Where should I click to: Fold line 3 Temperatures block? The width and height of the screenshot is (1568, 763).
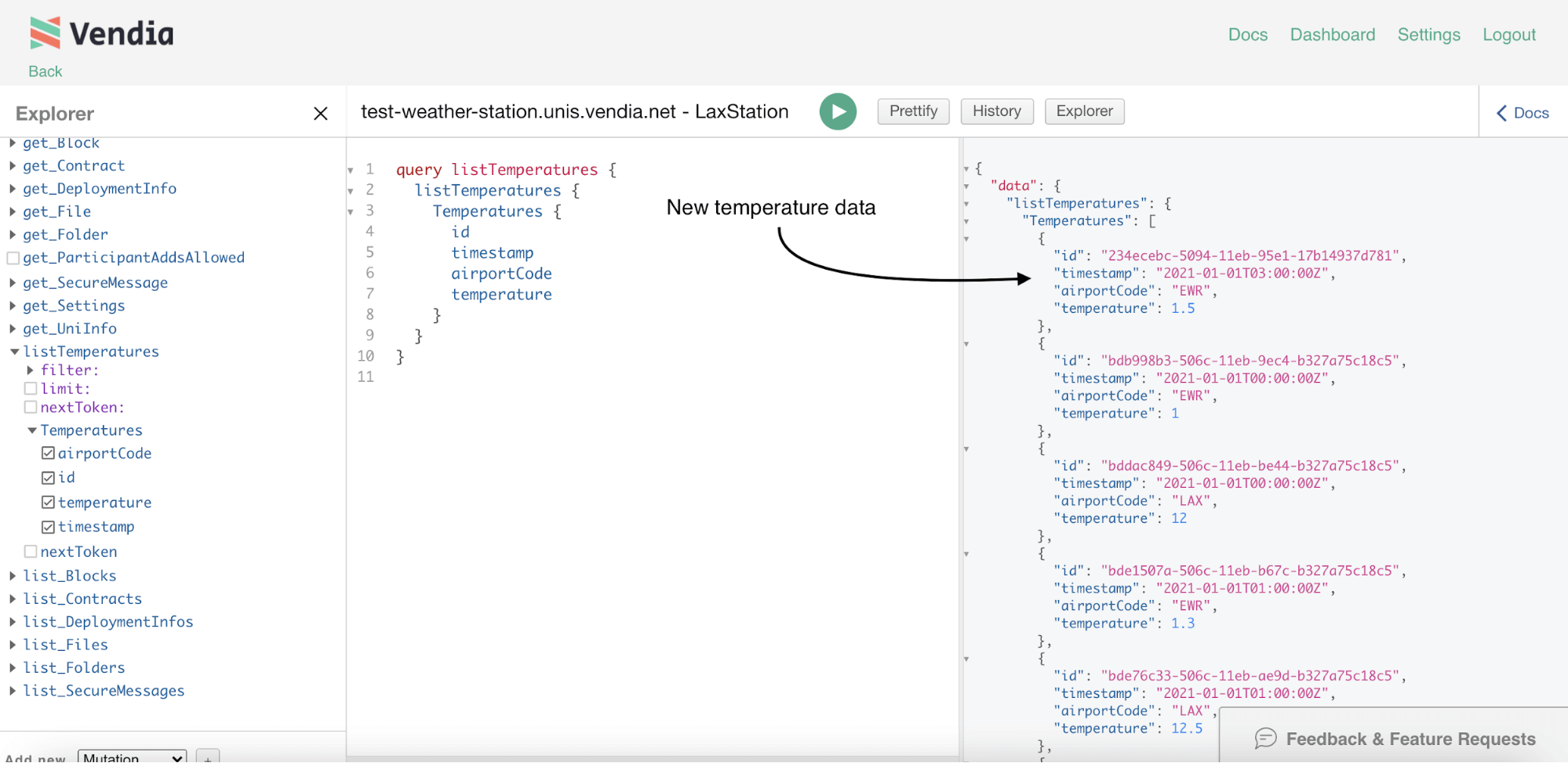(351, 212)
